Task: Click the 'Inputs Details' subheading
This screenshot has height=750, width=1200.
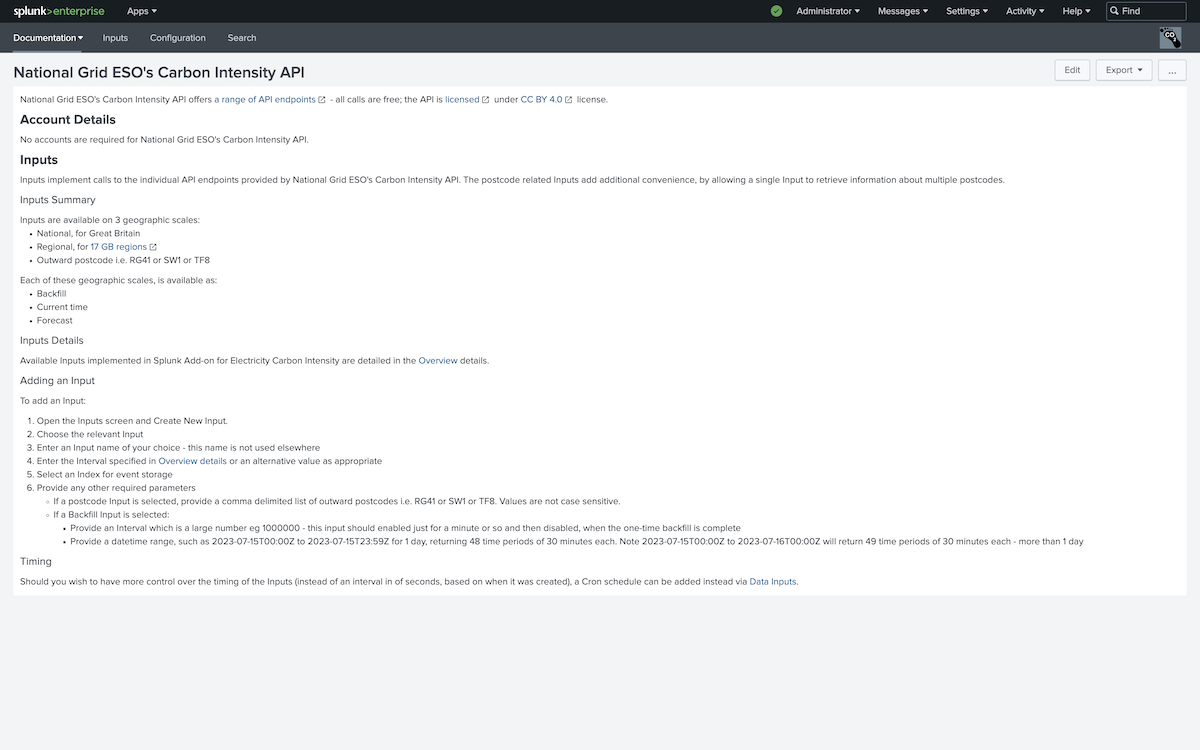Action: pyautogui.click(x=52, y=341)
